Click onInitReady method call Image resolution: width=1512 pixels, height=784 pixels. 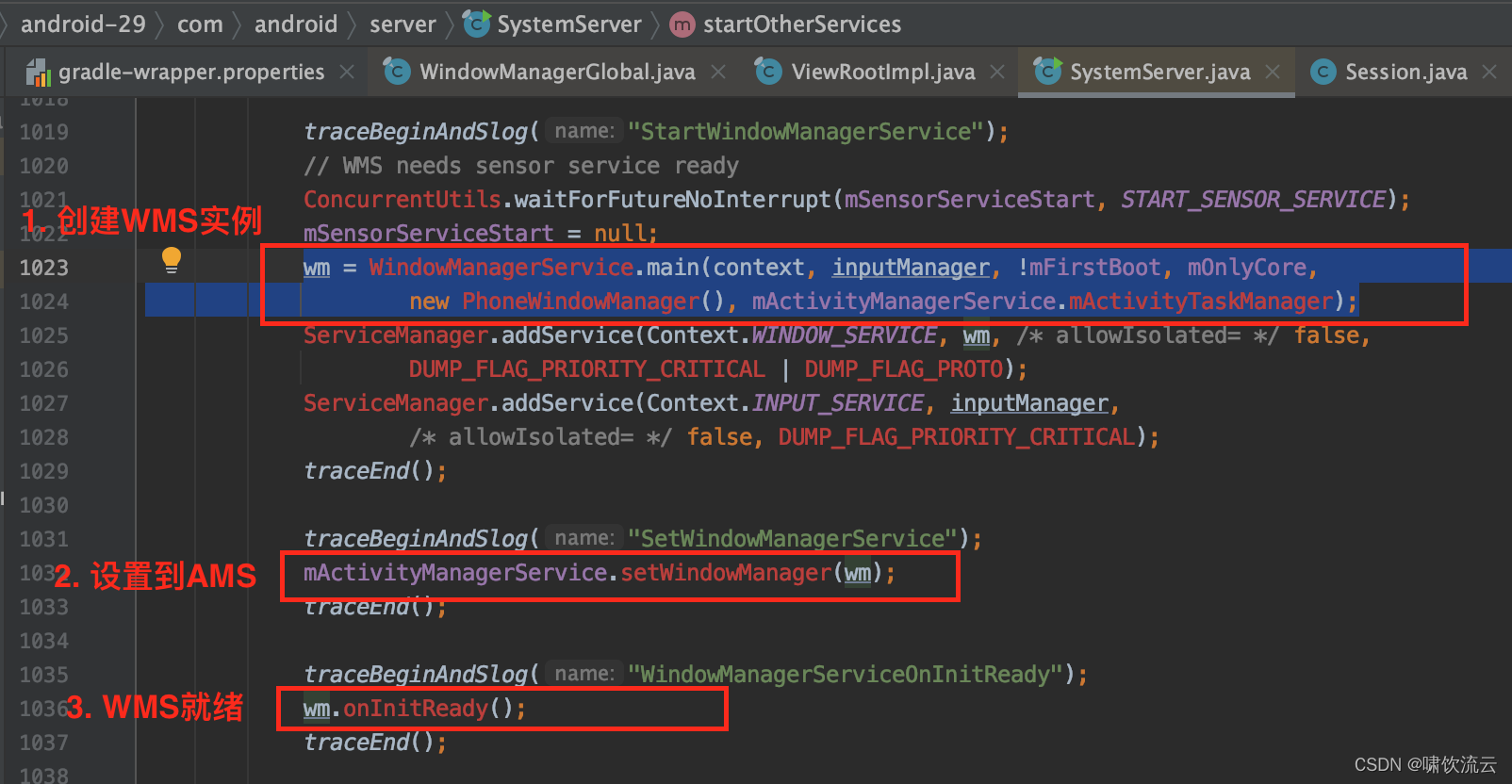click(x=416, y=709)
